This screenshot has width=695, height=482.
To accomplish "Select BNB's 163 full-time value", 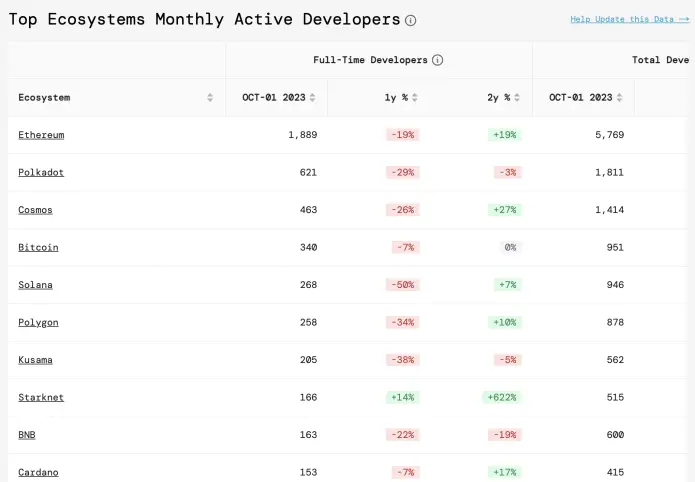I will coord(308,435).
